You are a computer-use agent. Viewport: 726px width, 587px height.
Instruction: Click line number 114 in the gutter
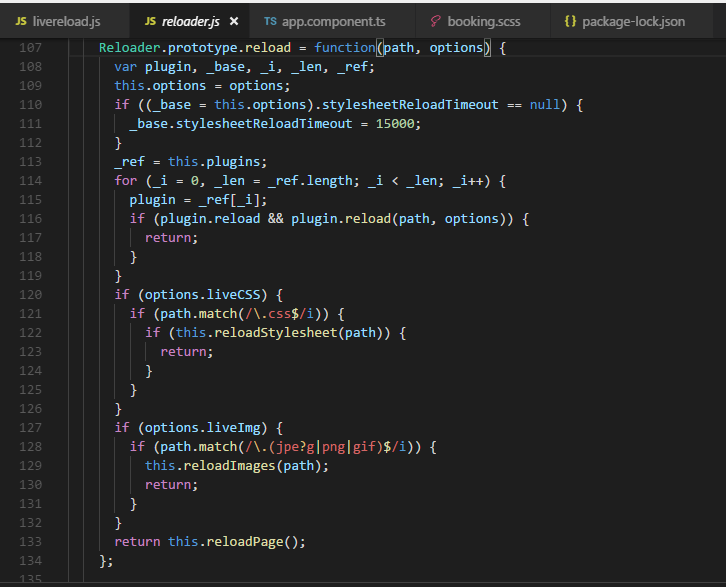[31, 181]
